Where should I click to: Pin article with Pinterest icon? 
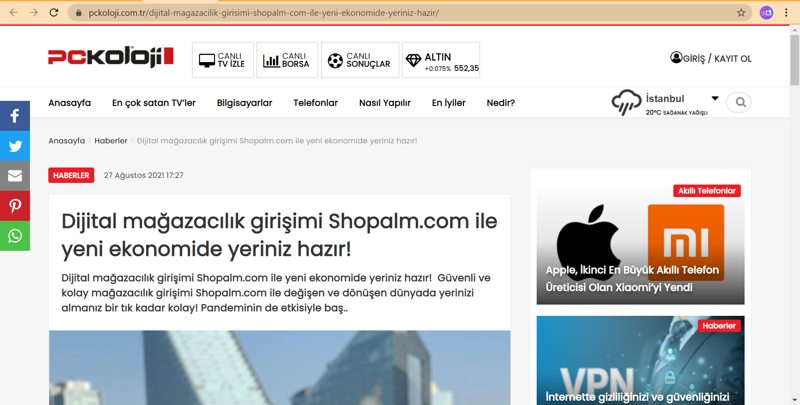(15, 206)
